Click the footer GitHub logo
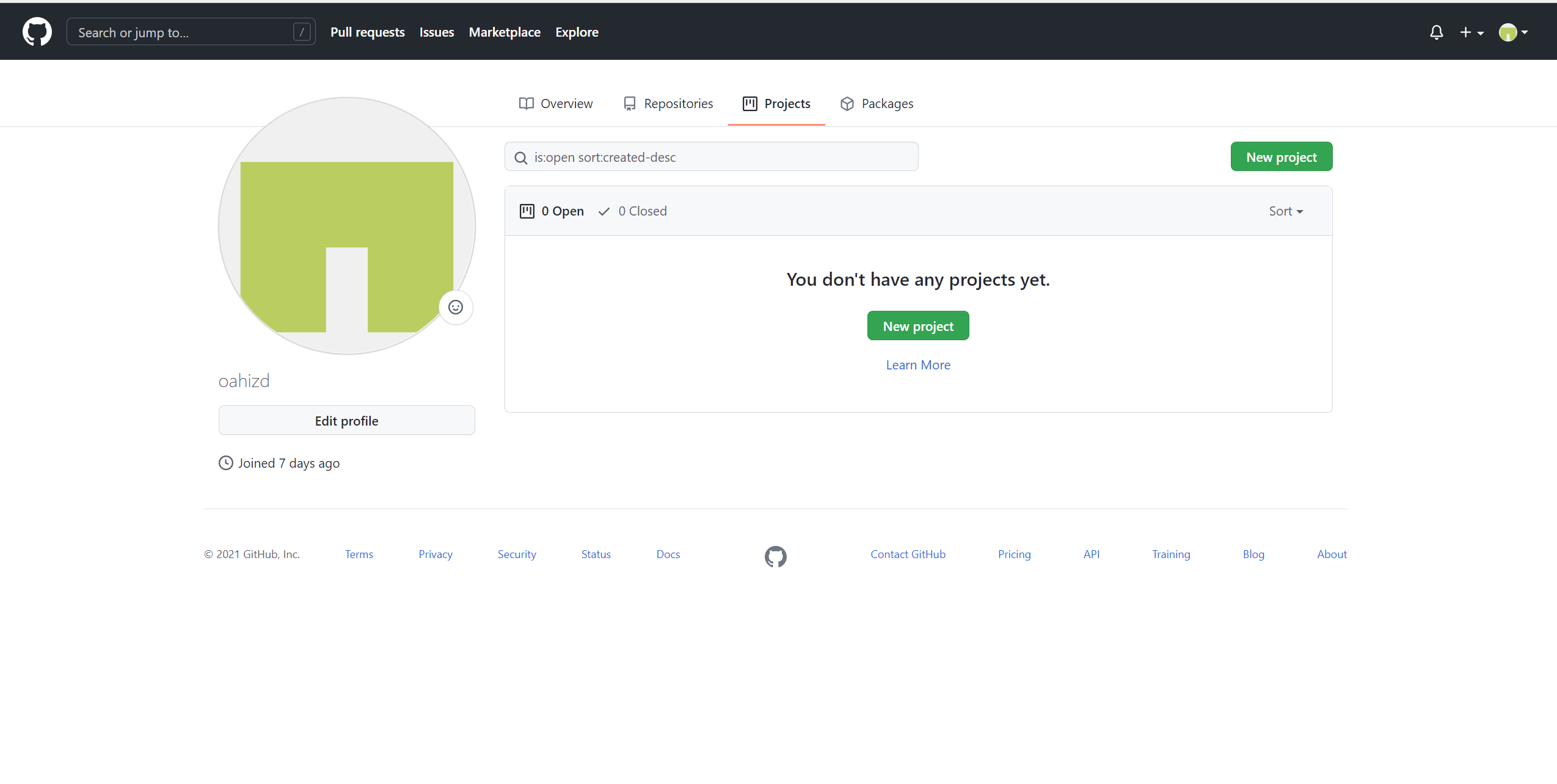Viewport: 1557px width, 784px height. point(775,556)
